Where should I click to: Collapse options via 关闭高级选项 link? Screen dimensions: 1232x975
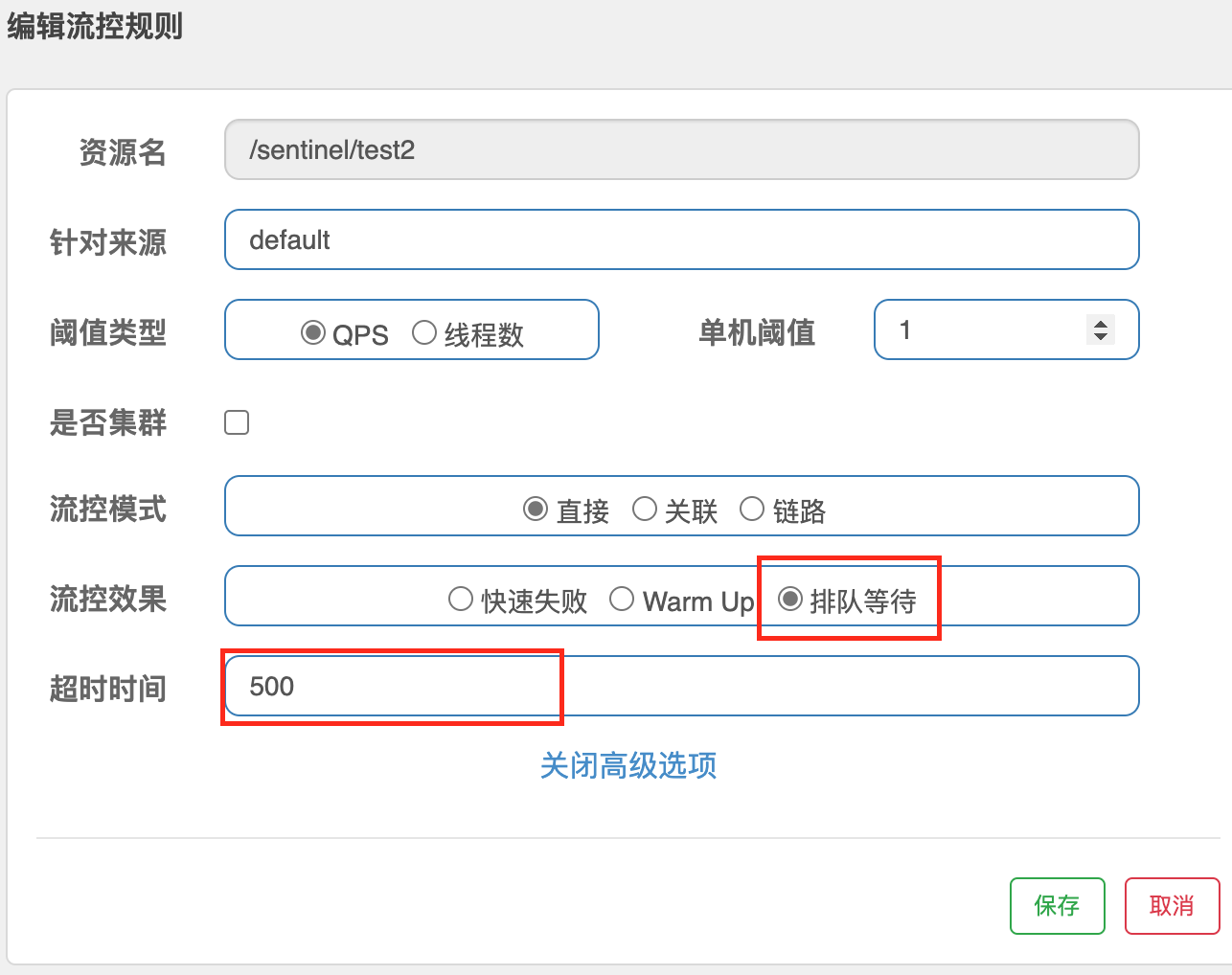point(627,765)
